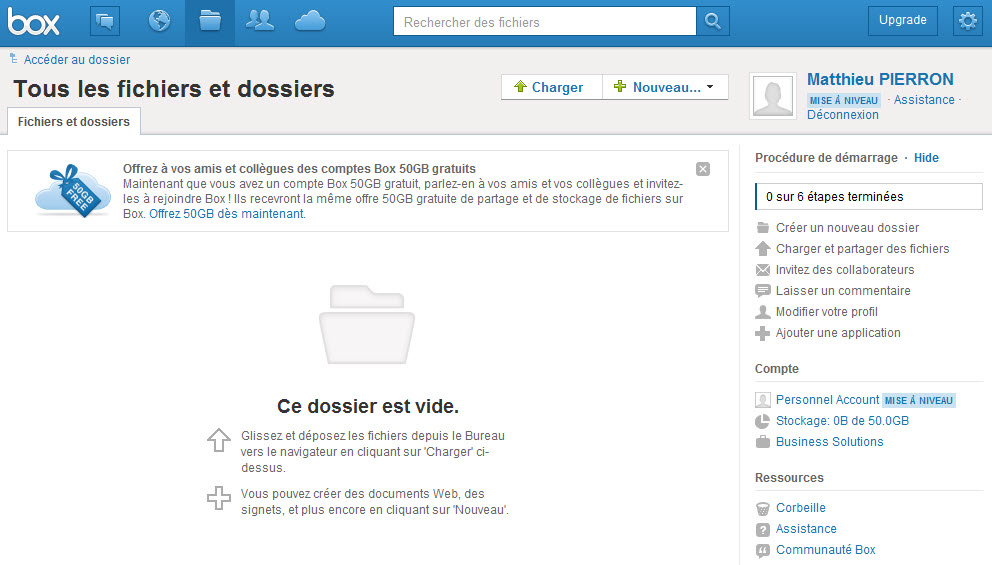Click plus icon beside Ajouter une application
992x565 pixels.
click(x=763, y=333)
